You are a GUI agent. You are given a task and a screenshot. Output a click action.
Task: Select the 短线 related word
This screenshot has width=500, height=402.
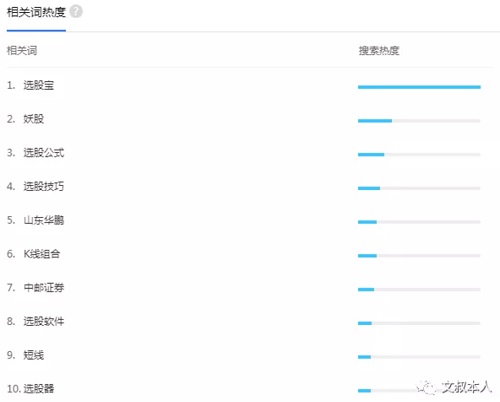[x=34, y=355]
